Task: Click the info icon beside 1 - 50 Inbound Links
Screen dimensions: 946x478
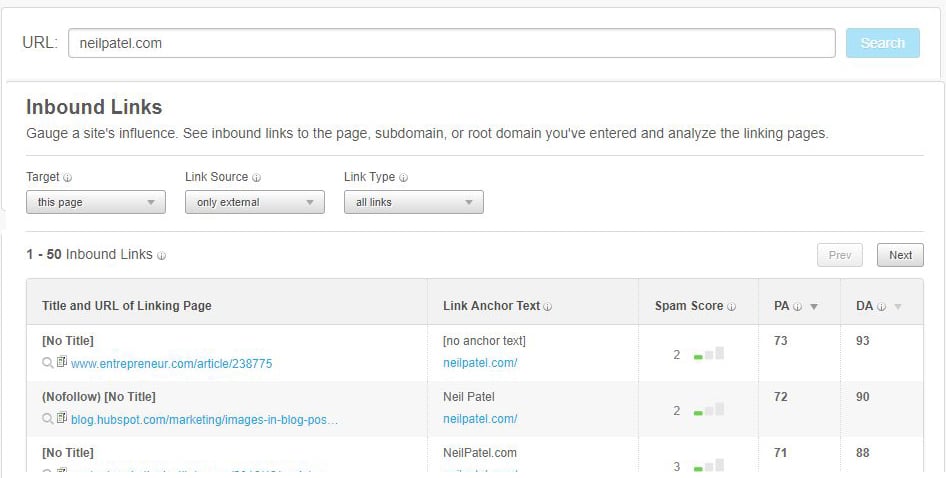Action: pyautogui.click(x=161, y=256)
